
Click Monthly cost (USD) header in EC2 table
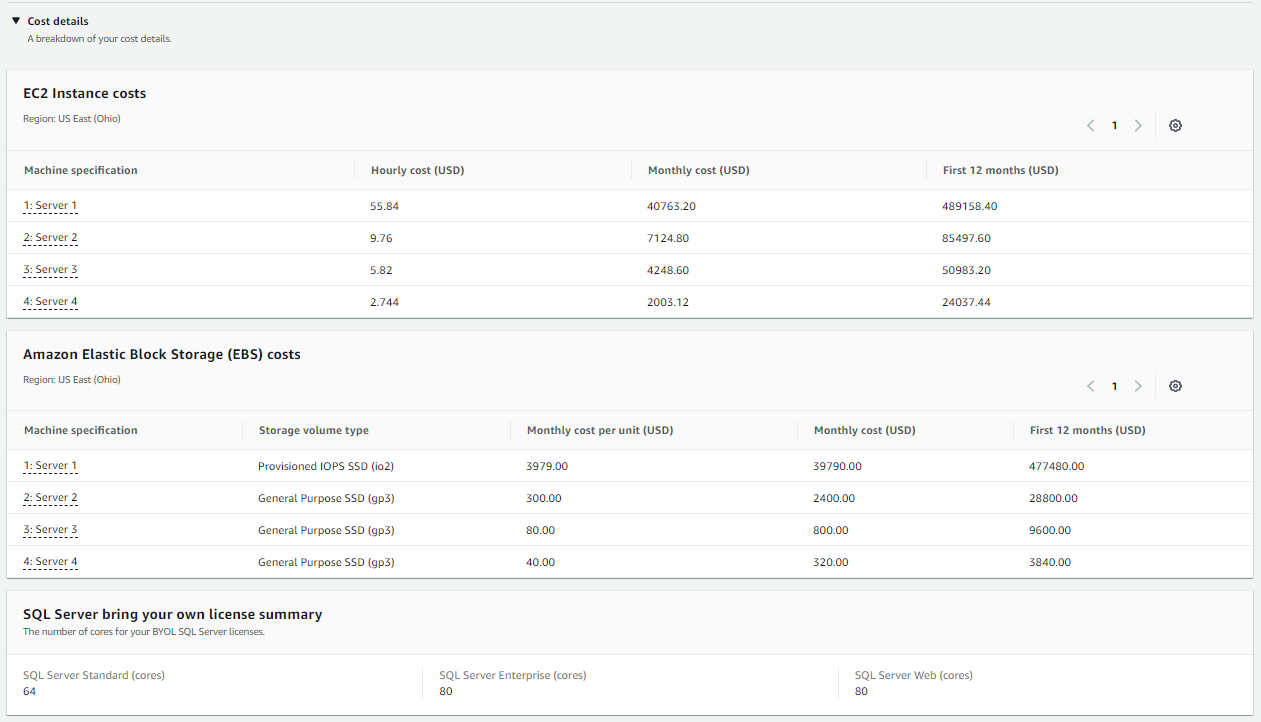pos(698,170)
